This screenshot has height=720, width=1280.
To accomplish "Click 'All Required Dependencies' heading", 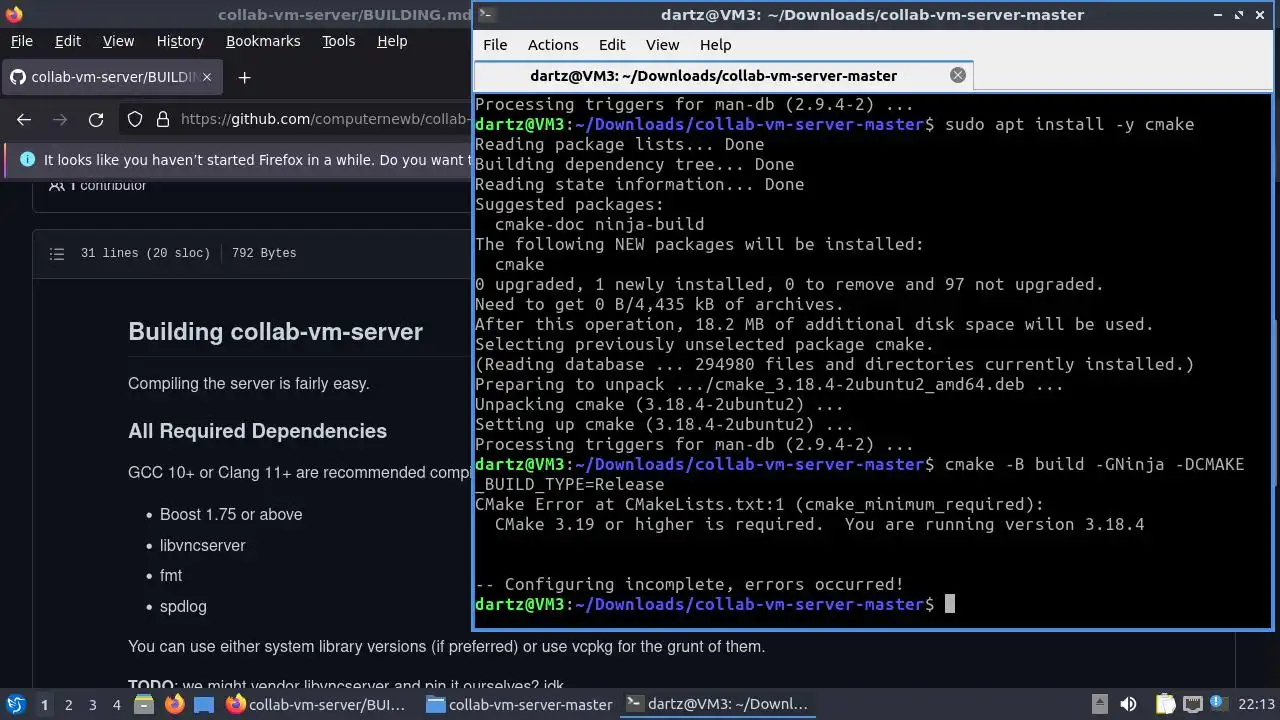I will pyautogui.click(x=257, y=431).
